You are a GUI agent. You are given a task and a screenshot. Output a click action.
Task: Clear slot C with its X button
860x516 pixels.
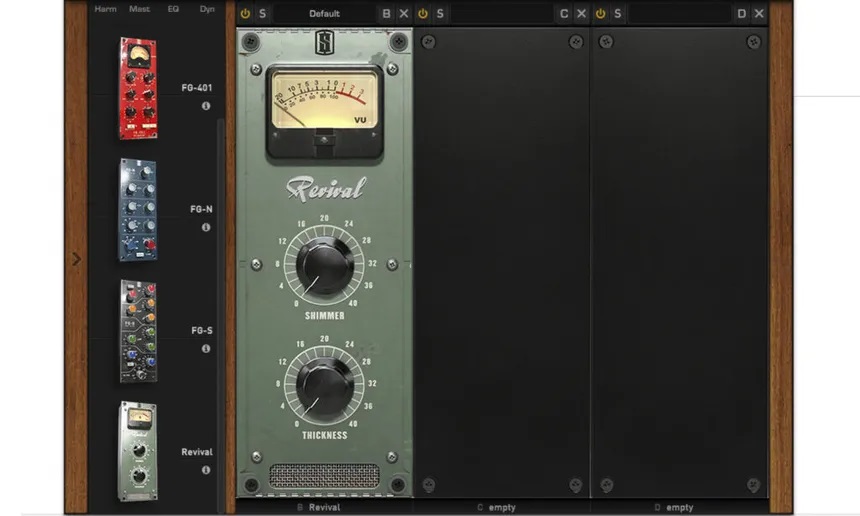581,14
